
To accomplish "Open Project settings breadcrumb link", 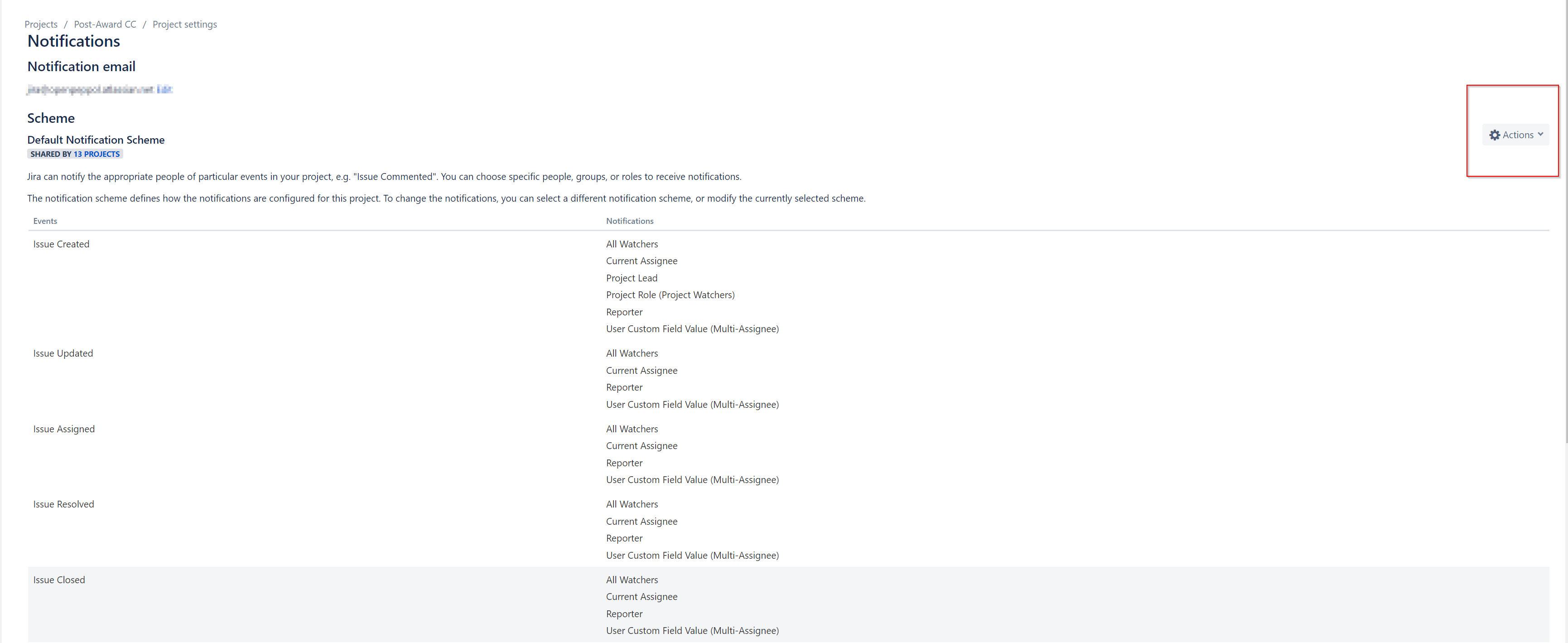I will tap(184, 24).
